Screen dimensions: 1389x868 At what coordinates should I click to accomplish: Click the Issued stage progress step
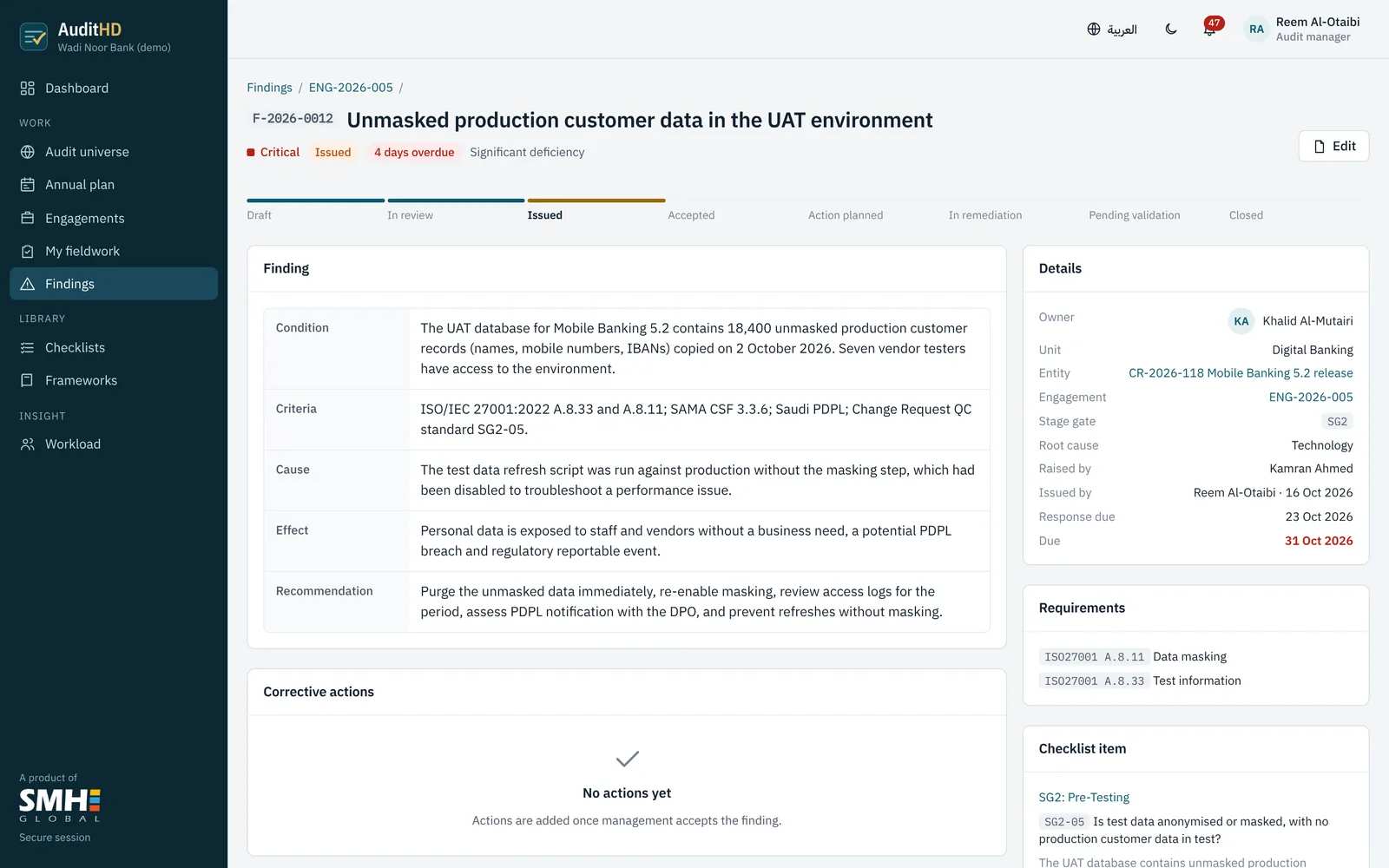(596, 209)
